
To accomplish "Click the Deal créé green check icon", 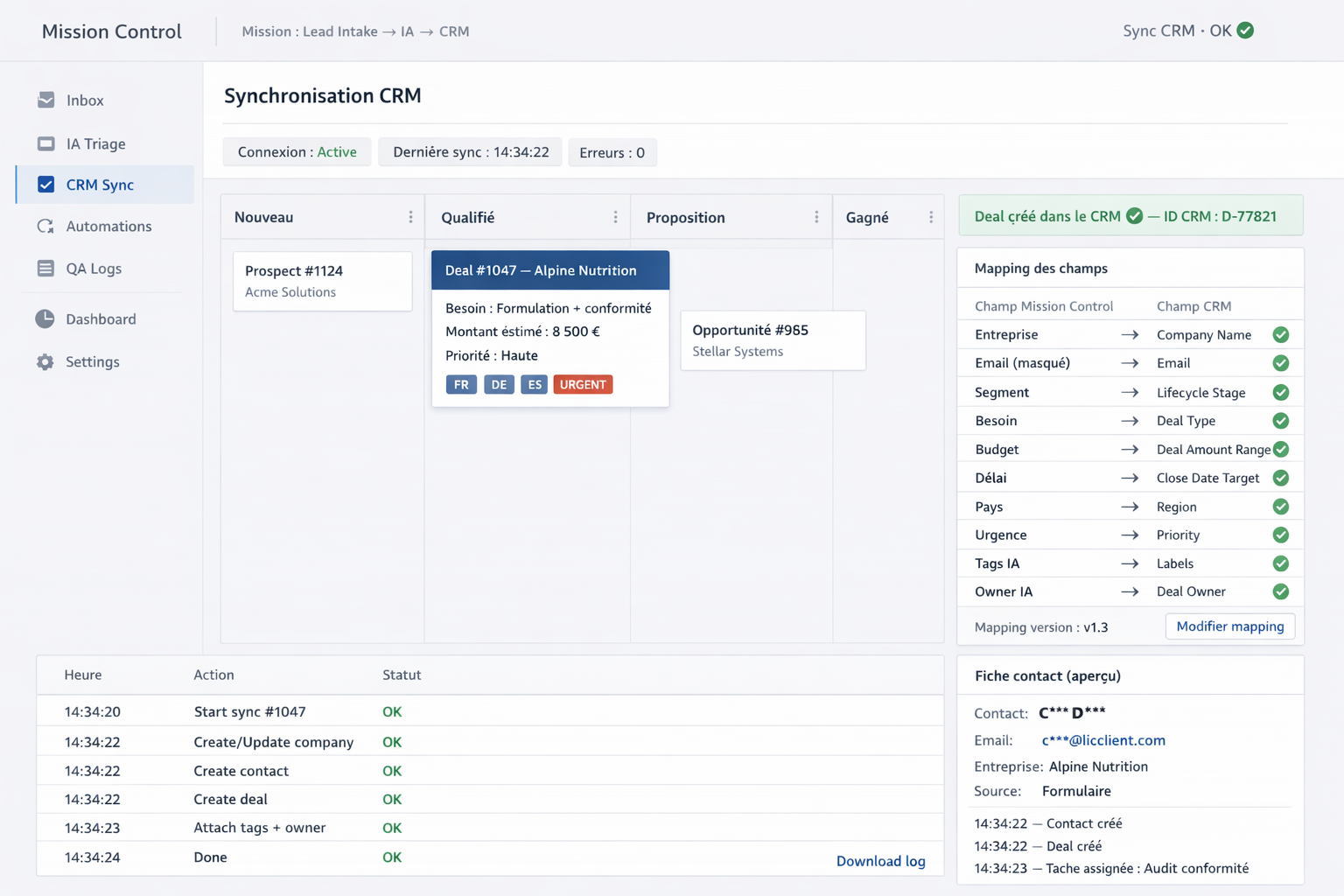I will click(1134, 216).
